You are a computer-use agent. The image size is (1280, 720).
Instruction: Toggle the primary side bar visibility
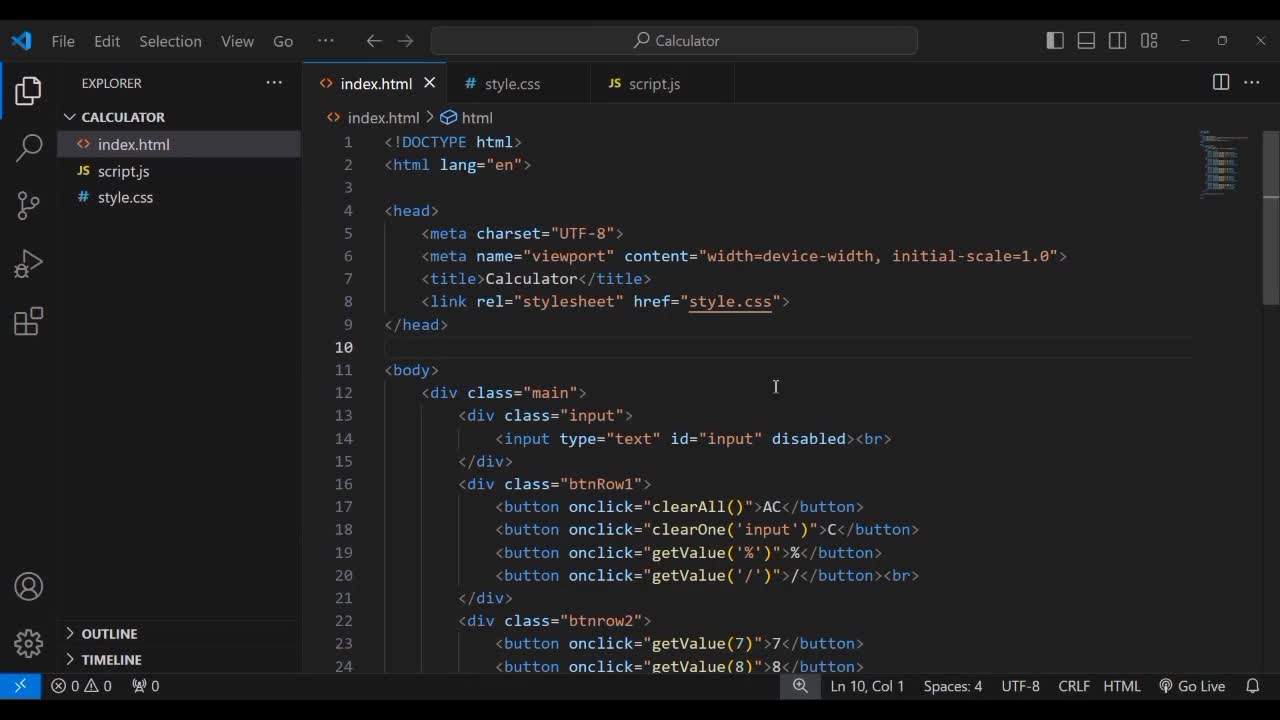click(x=1055, y=41)
